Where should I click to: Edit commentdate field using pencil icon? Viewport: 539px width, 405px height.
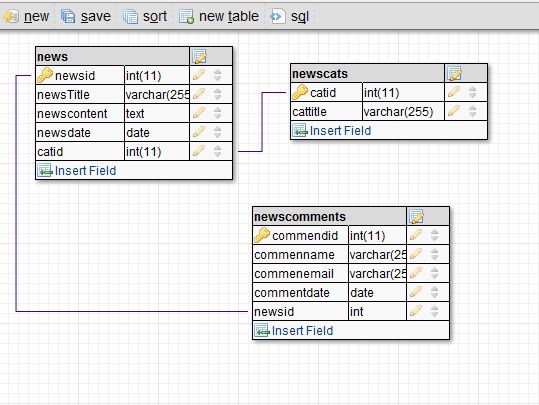tap(416, 292)
